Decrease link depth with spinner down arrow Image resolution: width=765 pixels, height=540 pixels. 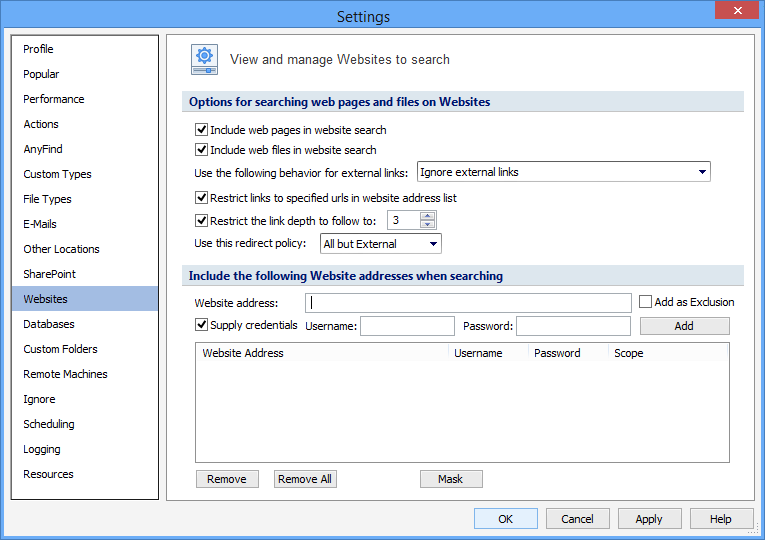[428, 225]
